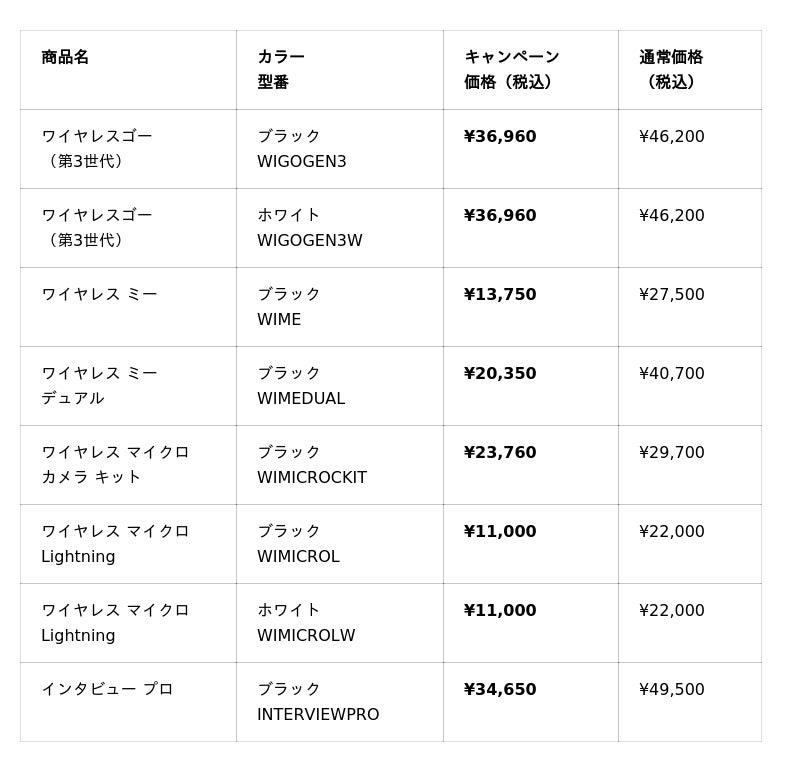Screen dimensions: 800x772
Task: Click the インタビュー プロ product name
Action: click(x=107, y=689)
